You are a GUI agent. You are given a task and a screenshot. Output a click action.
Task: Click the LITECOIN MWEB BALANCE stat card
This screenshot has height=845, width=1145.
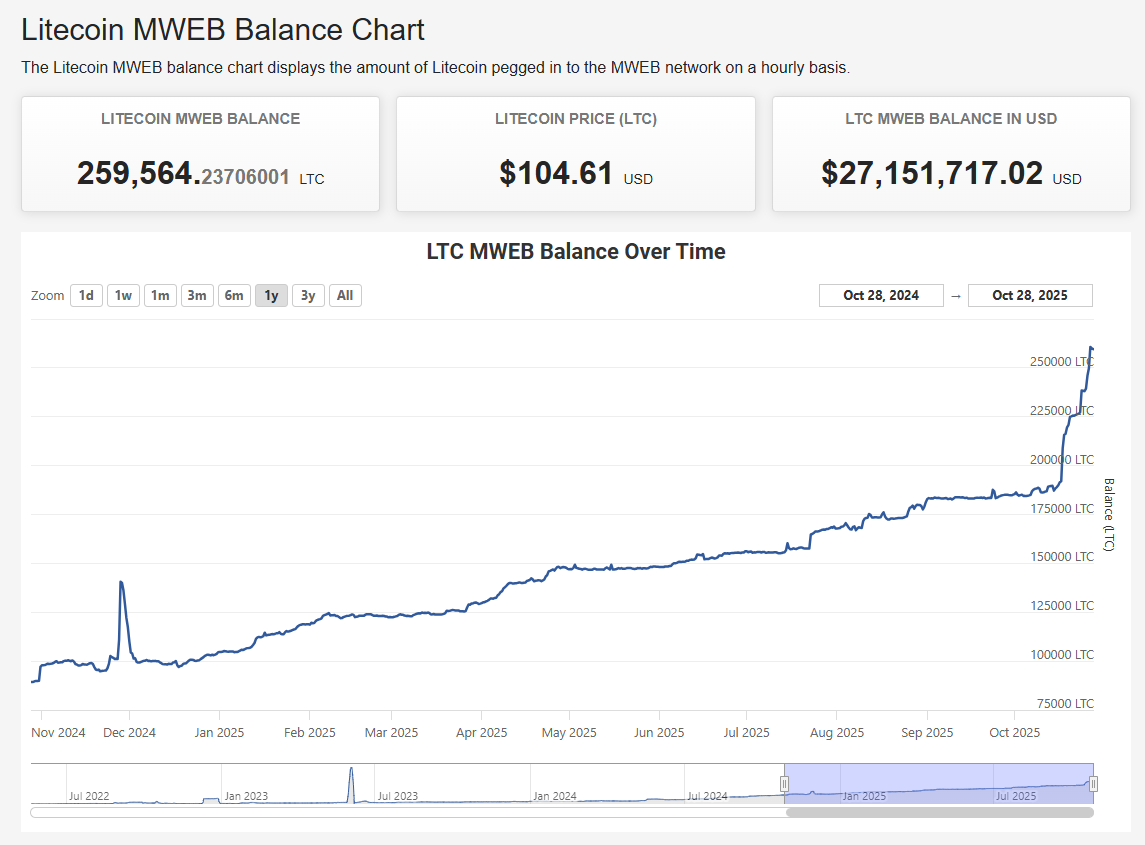point(200,153)
